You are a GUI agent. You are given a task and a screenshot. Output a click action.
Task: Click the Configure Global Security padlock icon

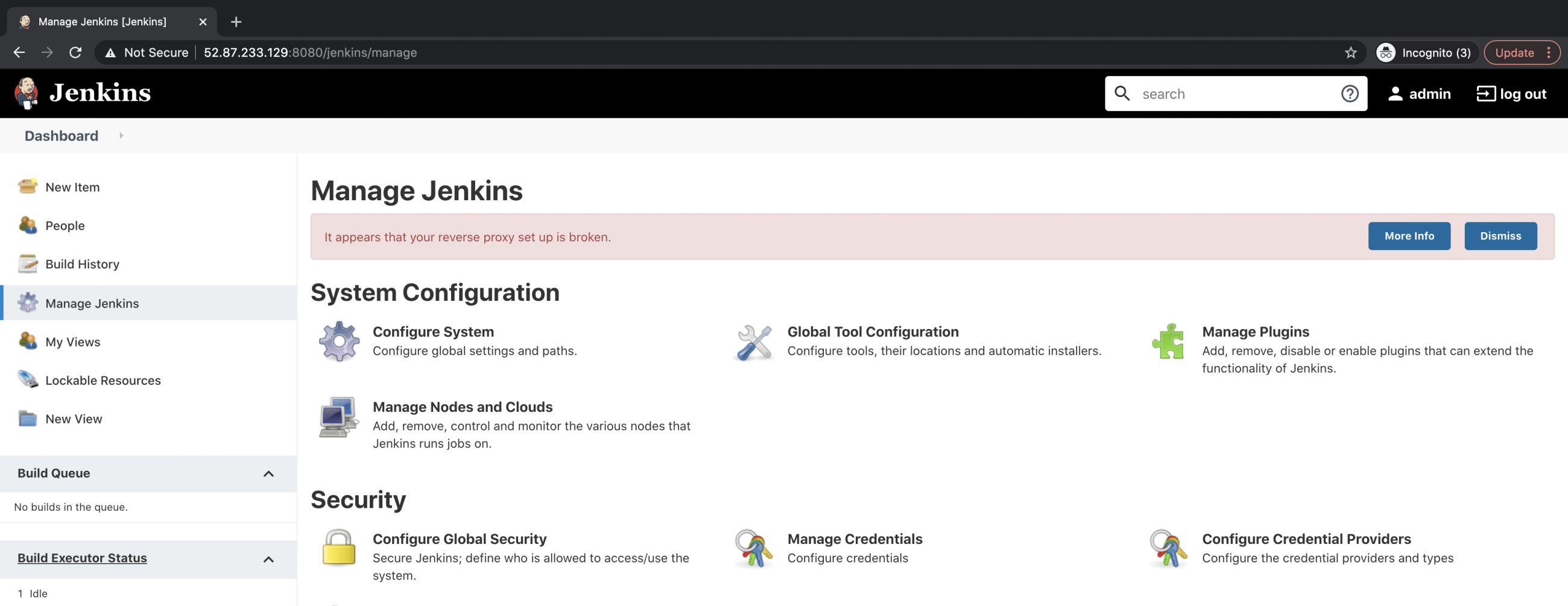pyautogui.click(x=339, y=548)
